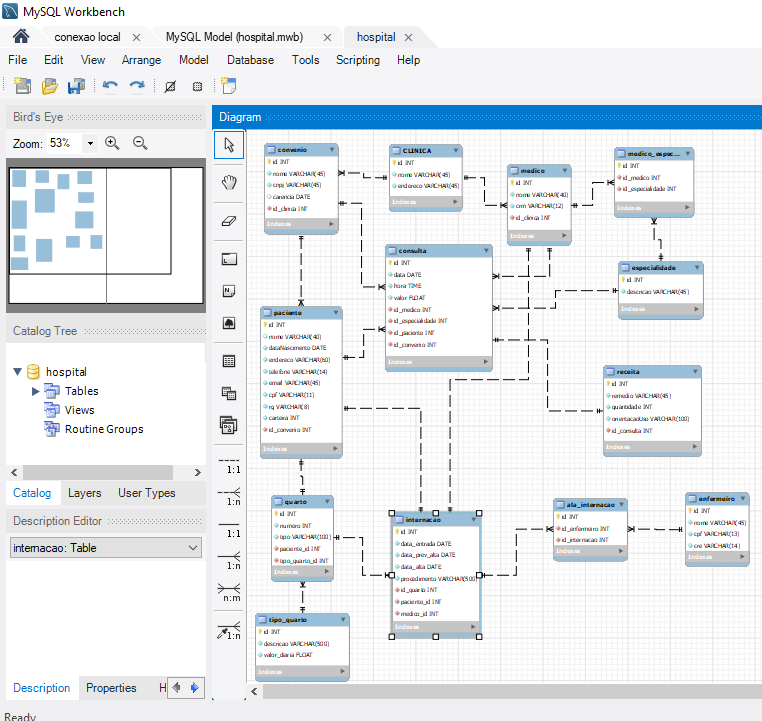Switch to the conexao local tab
Screen dimensions: 762x721
[x=87, y=37]
